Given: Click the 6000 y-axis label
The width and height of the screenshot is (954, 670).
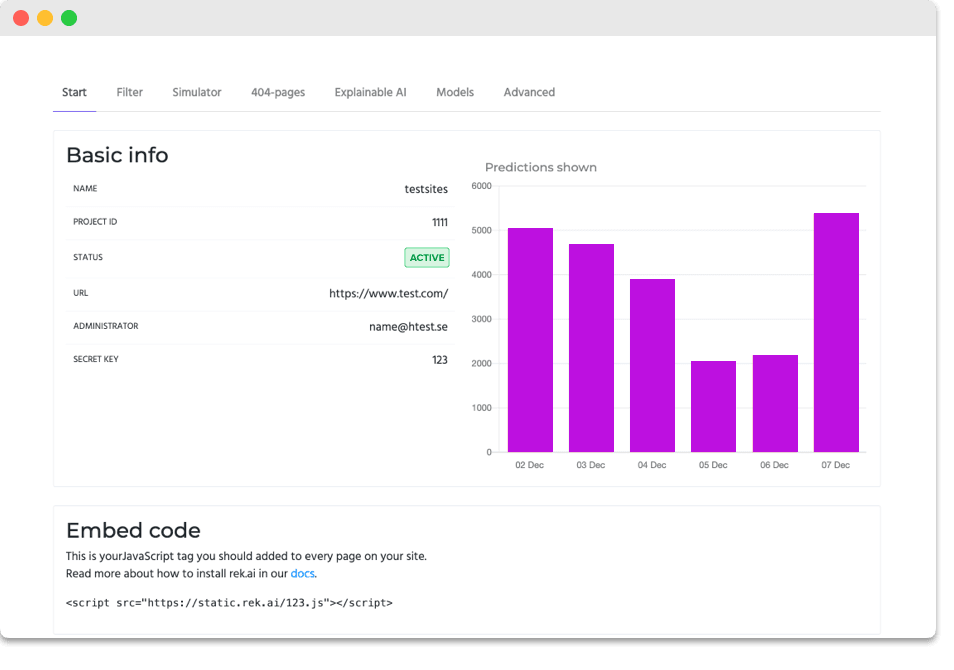Looking at the screenshot, I should 481,186.
